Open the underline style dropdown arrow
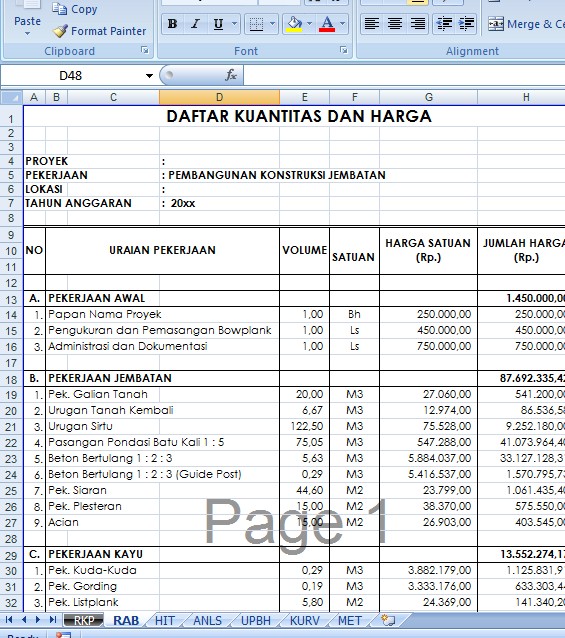565x638 pixels. click(235, 24)
